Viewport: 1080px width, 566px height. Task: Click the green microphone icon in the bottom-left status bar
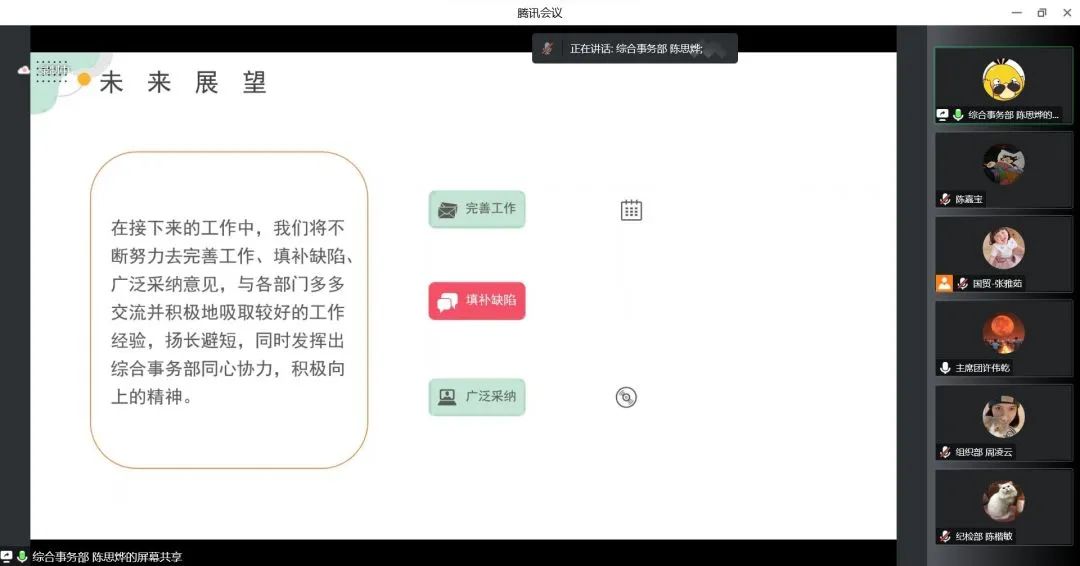(x=22, y=557)
